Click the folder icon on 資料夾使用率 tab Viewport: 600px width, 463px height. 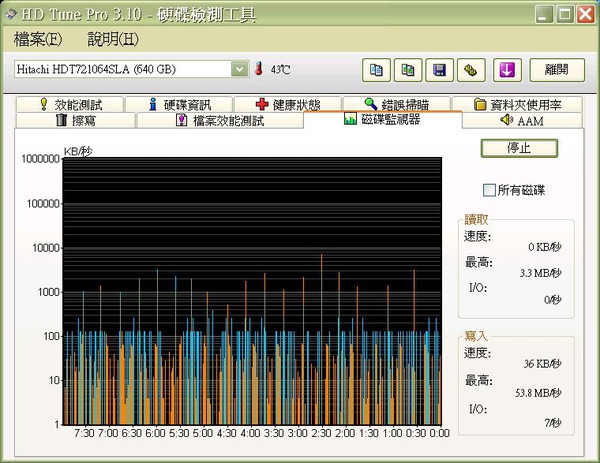[480, 104]
